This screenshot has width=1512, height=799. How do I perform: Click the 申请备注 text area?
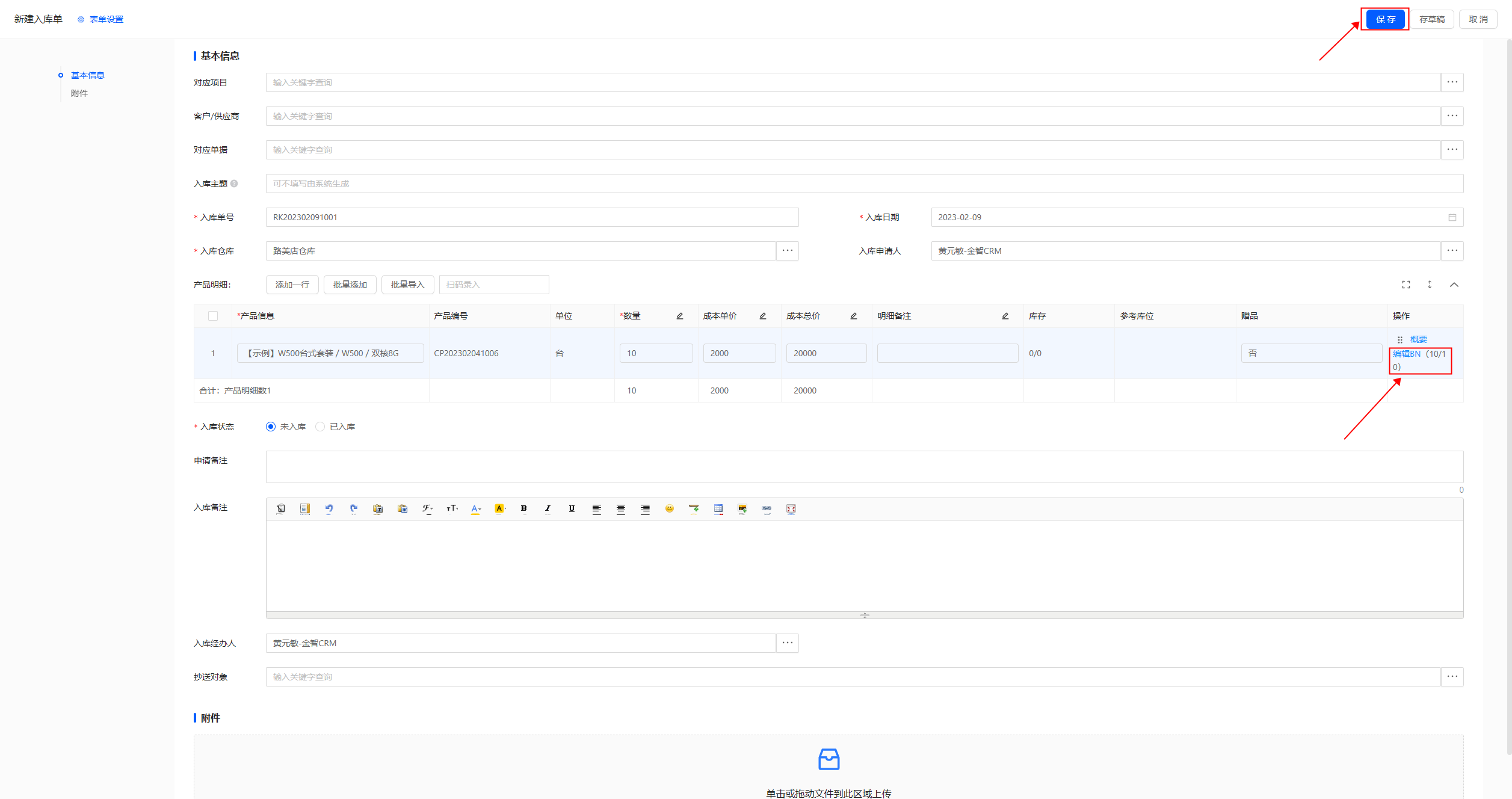[865, 467]
